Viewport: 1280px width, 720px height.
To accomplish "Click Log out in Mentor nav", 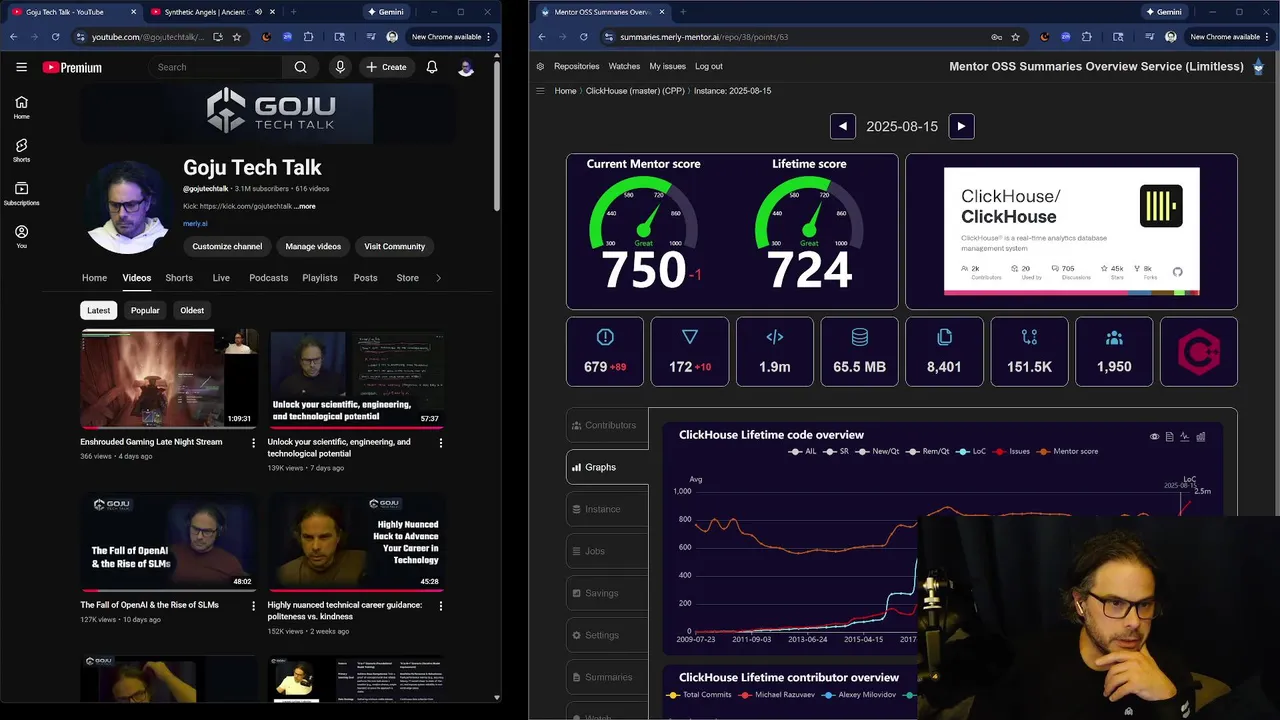I will 709,66.
